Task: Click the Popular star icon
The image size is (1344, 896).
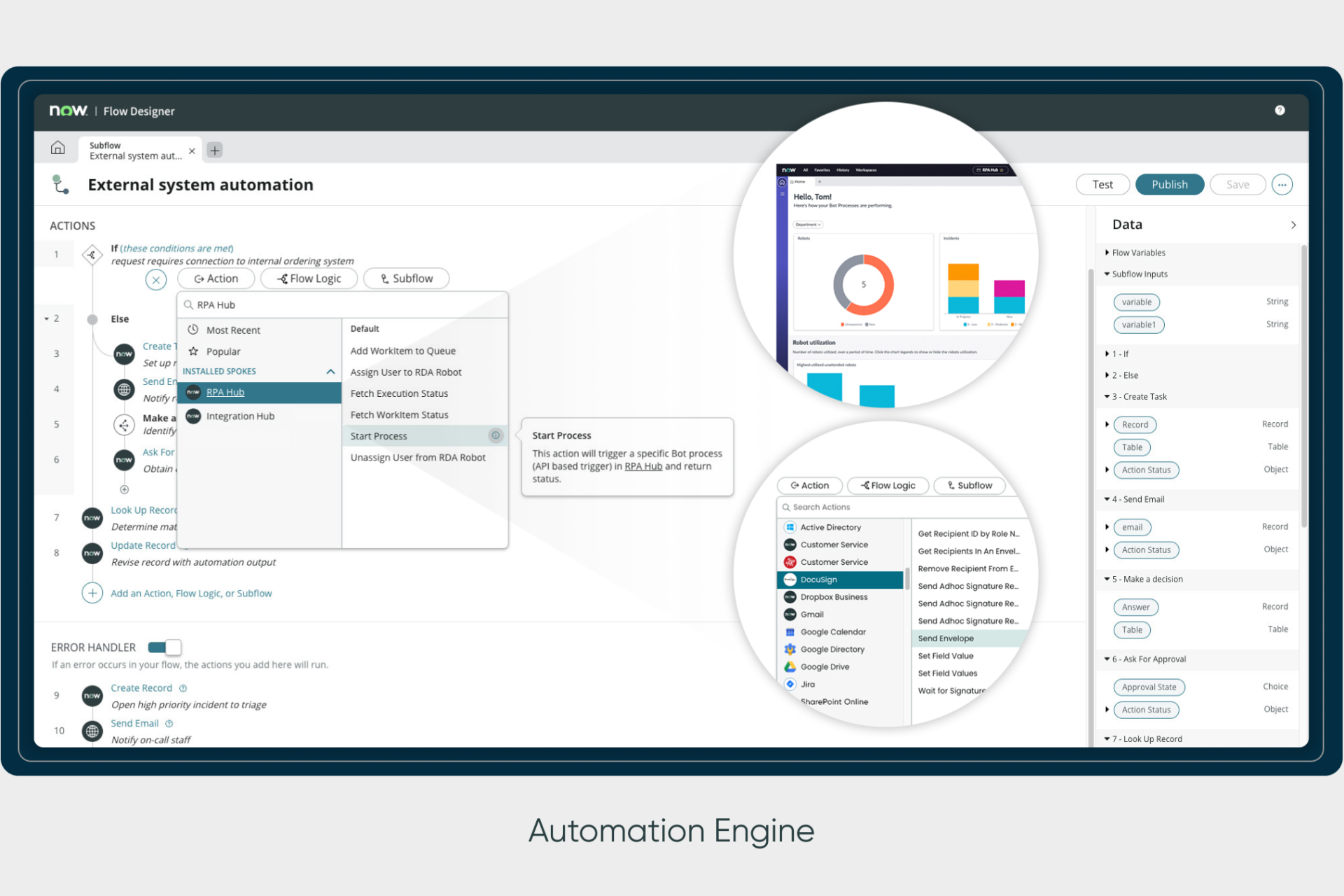Action: click(193, 351)
